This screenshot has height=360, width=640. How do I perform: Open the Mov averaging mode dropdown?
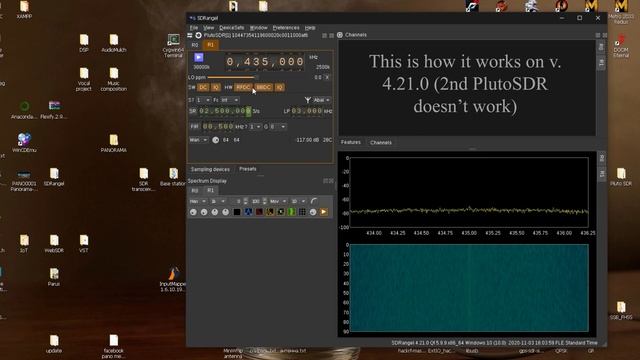[278, 201]
